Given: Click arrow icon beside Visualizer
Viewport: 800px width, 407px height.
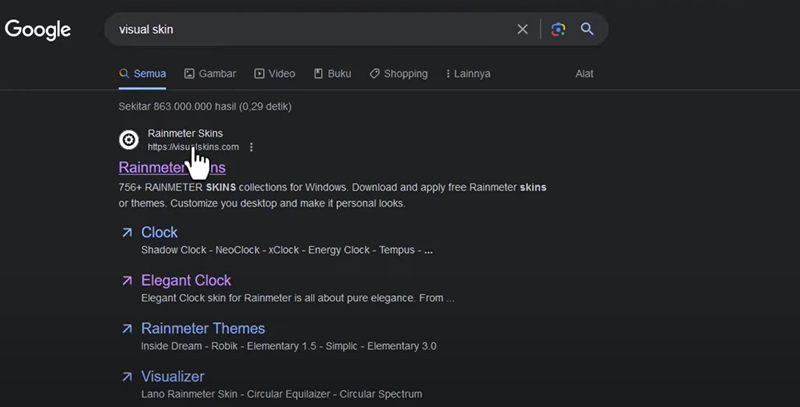Looking at the screenshot, I should [x=127, y=376].
